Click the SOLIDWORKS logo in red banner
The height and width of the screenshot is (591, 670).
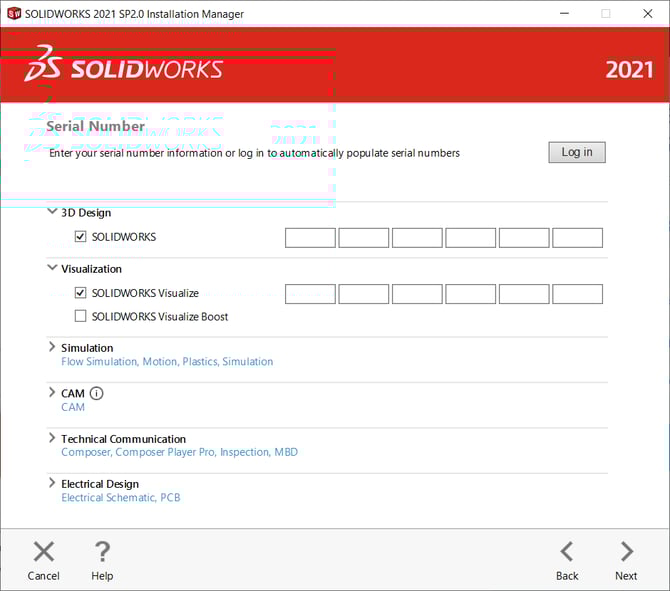(123, 67)
